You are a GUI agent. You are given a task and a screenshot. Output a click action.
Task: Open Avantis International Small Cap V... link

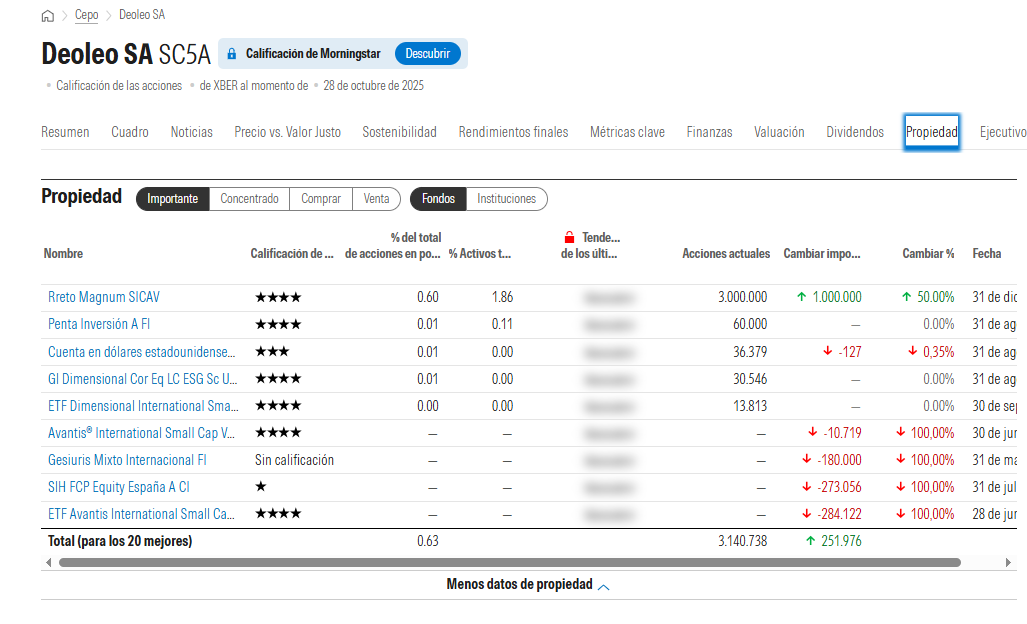point(141,433)
